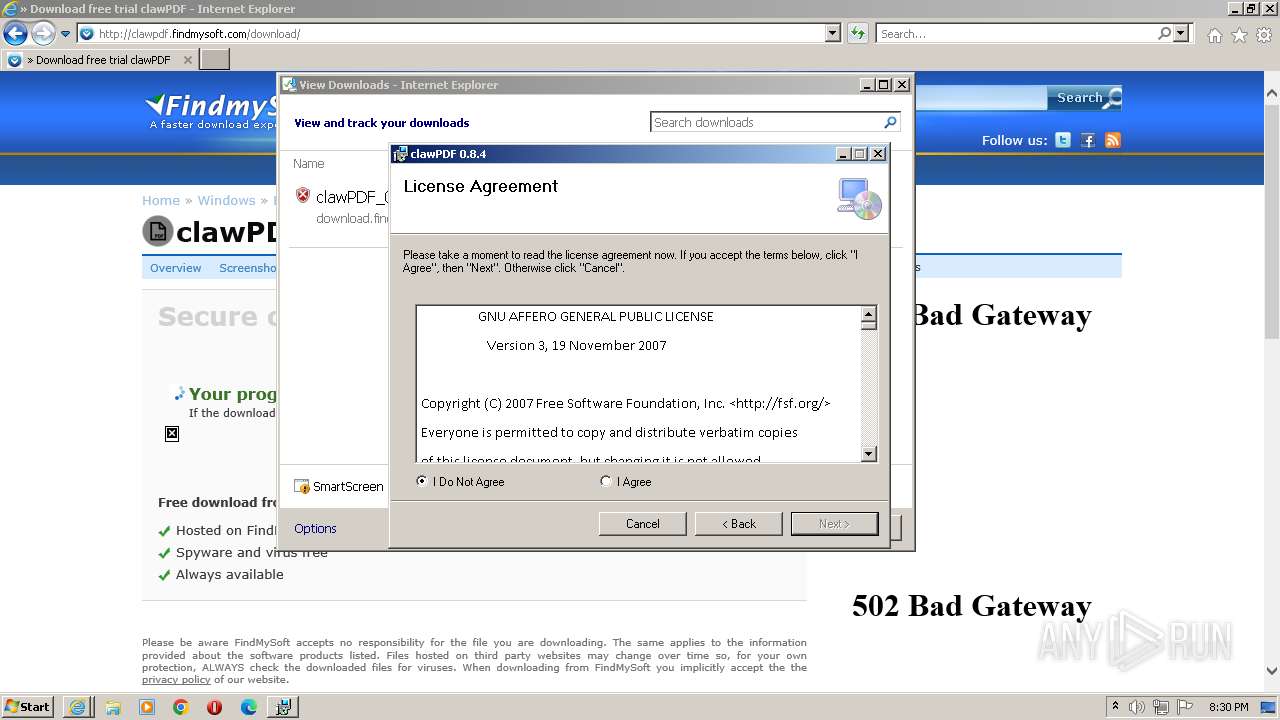
Task: Switch to the Overview page tab
Action: [176, 268]
